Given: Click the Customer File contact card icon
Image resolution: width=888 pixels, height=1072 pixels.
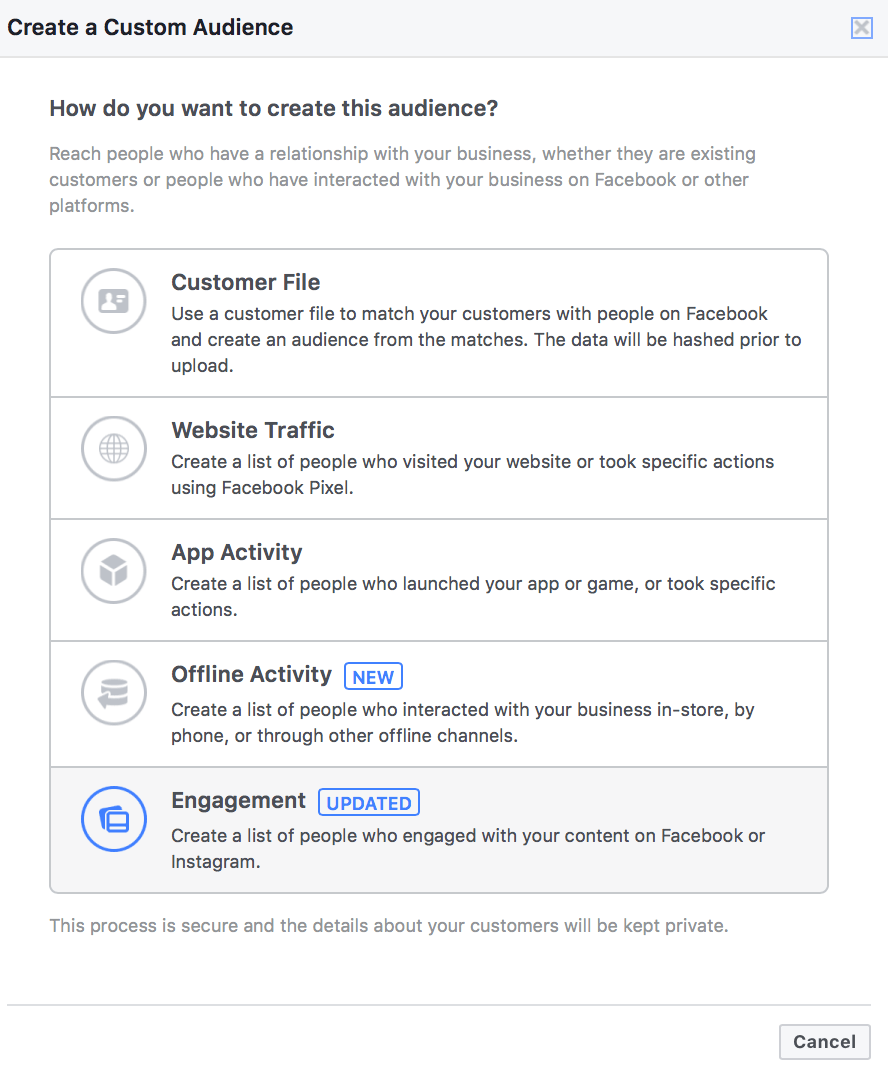Looking at the screenshot, I should 113,301.
